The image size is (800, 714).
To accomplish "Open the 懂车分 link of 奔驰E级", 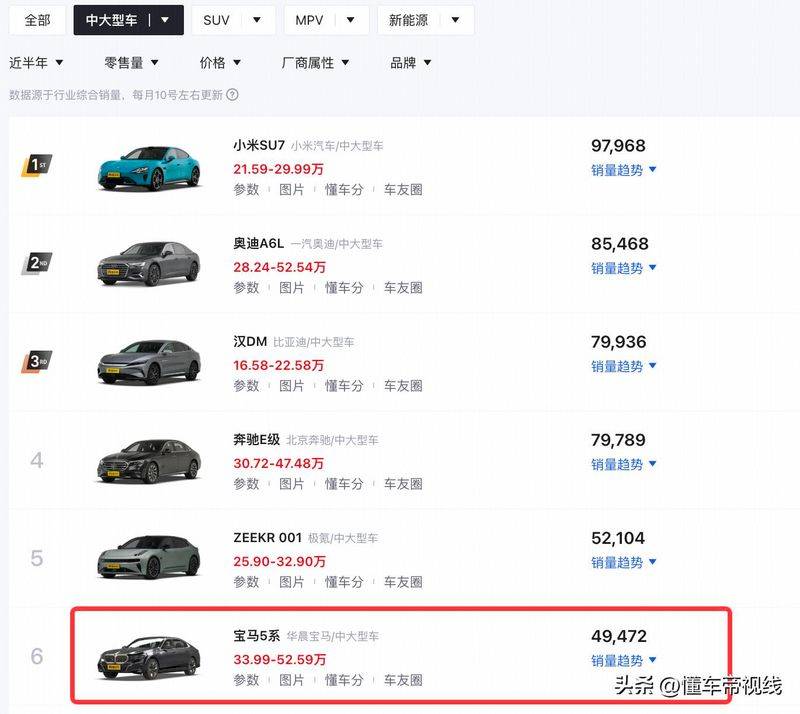I will (x=341, y=484).
